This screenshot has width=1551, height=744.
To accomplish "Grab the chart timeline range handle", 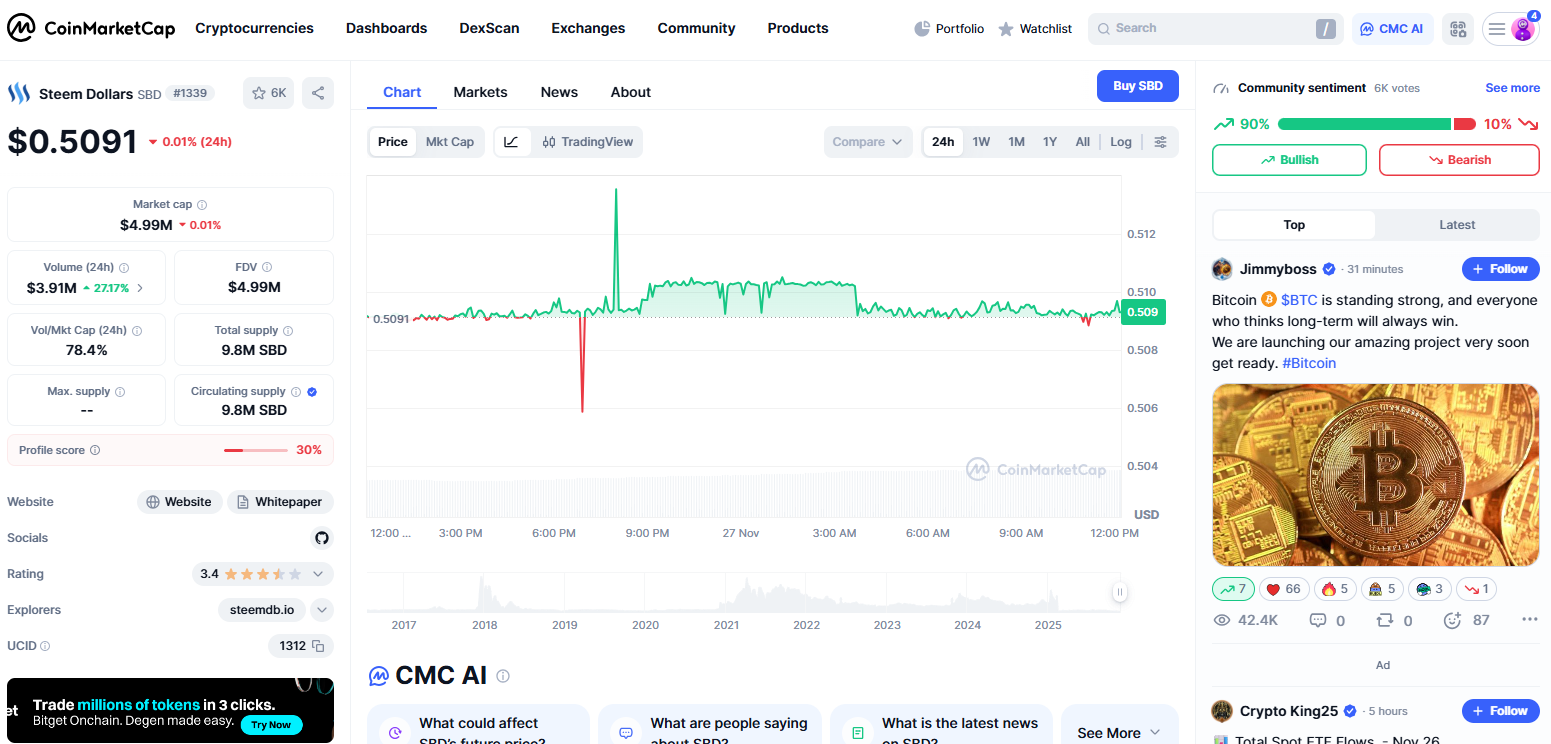I will pyautogui.click(x=1119, y=592).
